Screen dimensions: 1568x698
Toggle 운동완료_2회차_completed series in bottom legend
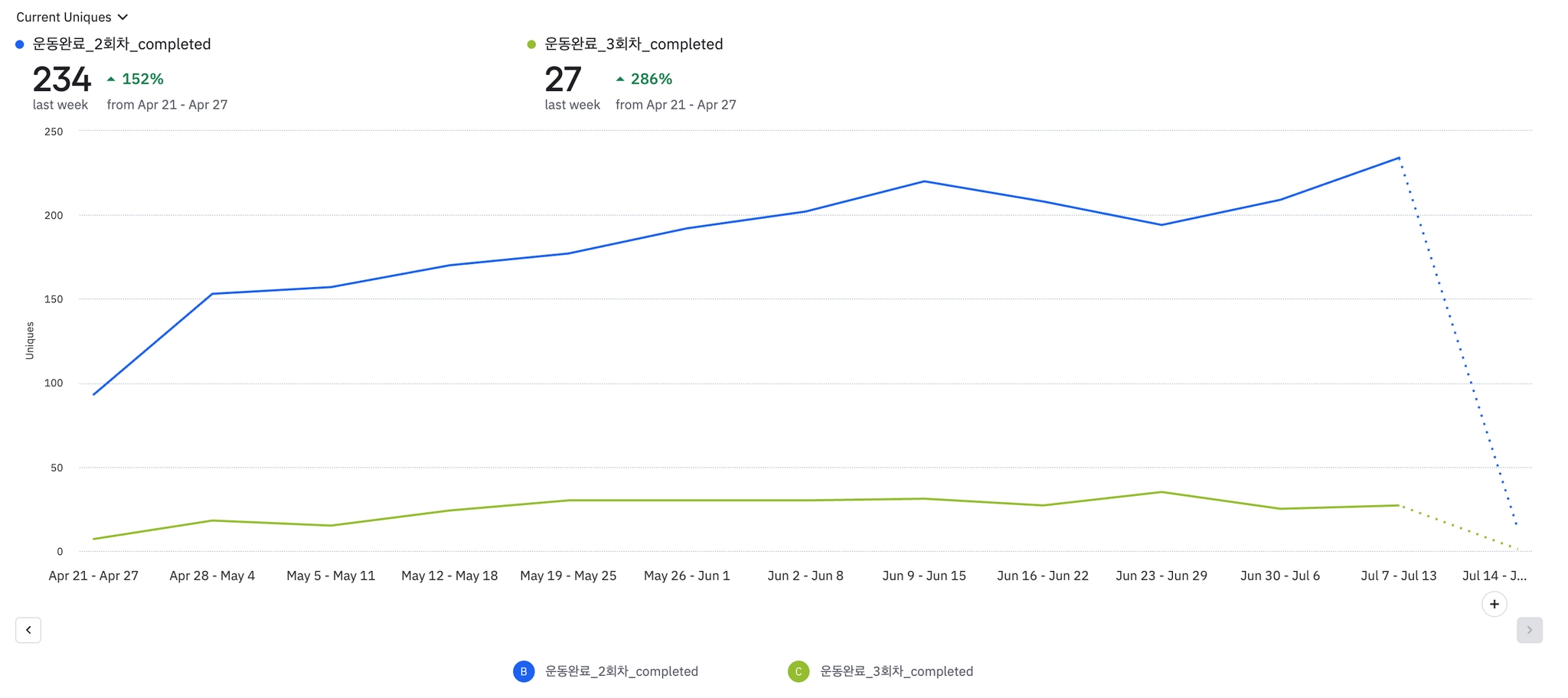(621, 671)
